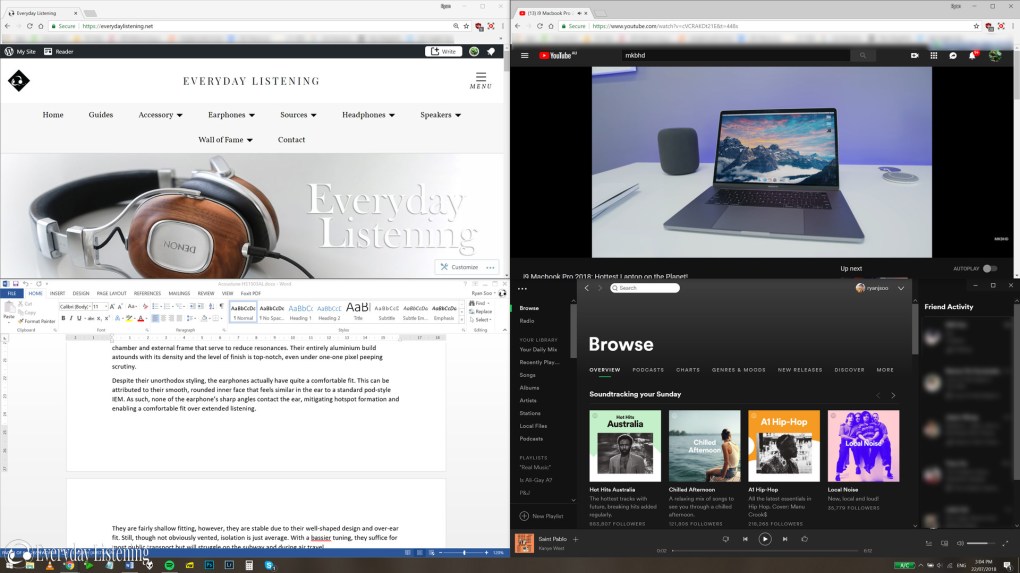
Task: Open Word PAGE LAYOUT ribbon tab
Action: point(111,293)
